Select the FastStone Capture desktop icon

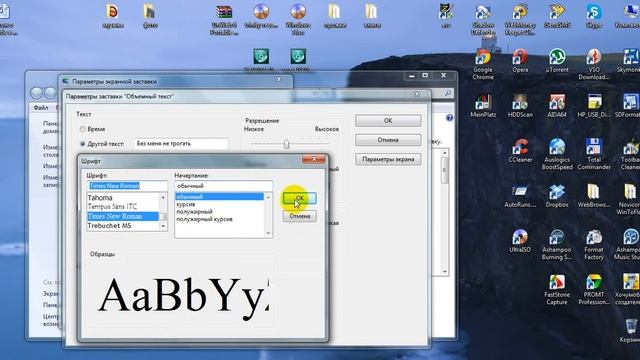tap(557, 289)
